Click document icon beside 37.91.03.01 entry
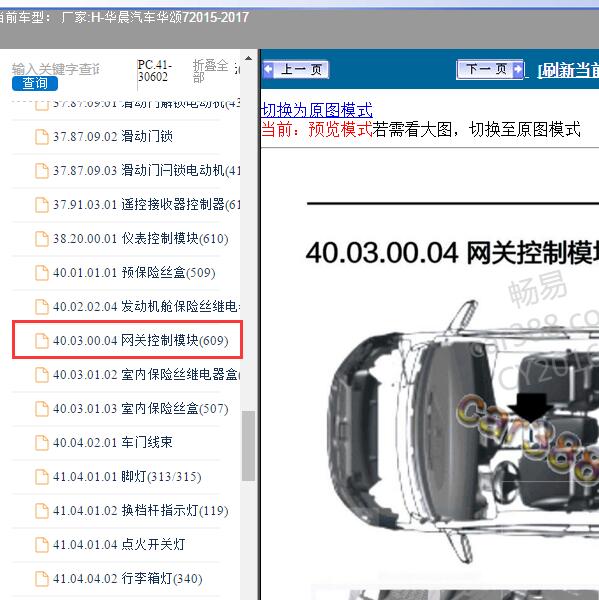Image resolution: width=599 pixels, height=600 pixels. pos(42,205)
